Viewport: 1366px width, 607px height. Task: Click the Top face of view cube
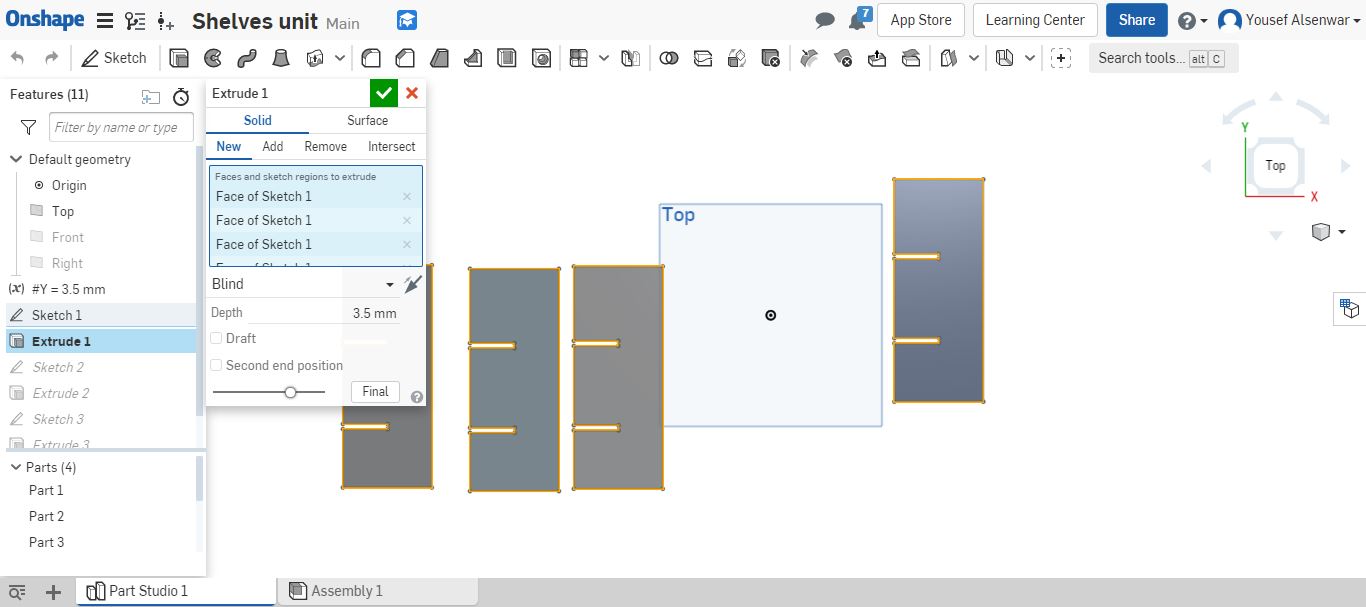coord(1275,166)
